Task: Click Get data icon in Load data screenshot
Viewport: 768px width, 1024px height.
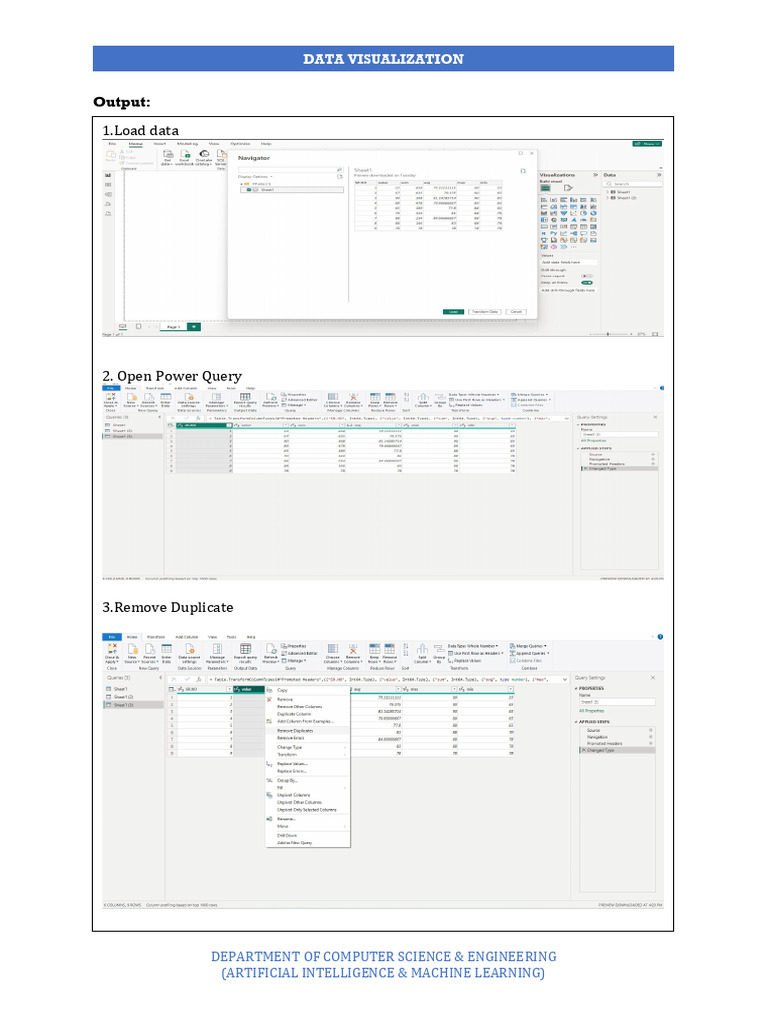Action: pos(168,154)
